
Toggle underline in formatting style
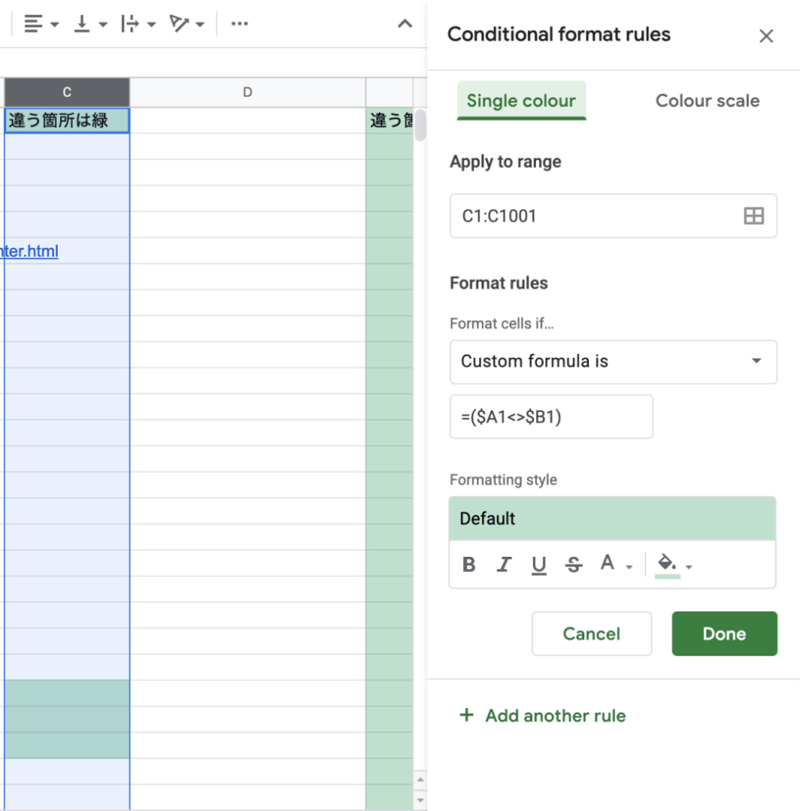pos(539,565)
